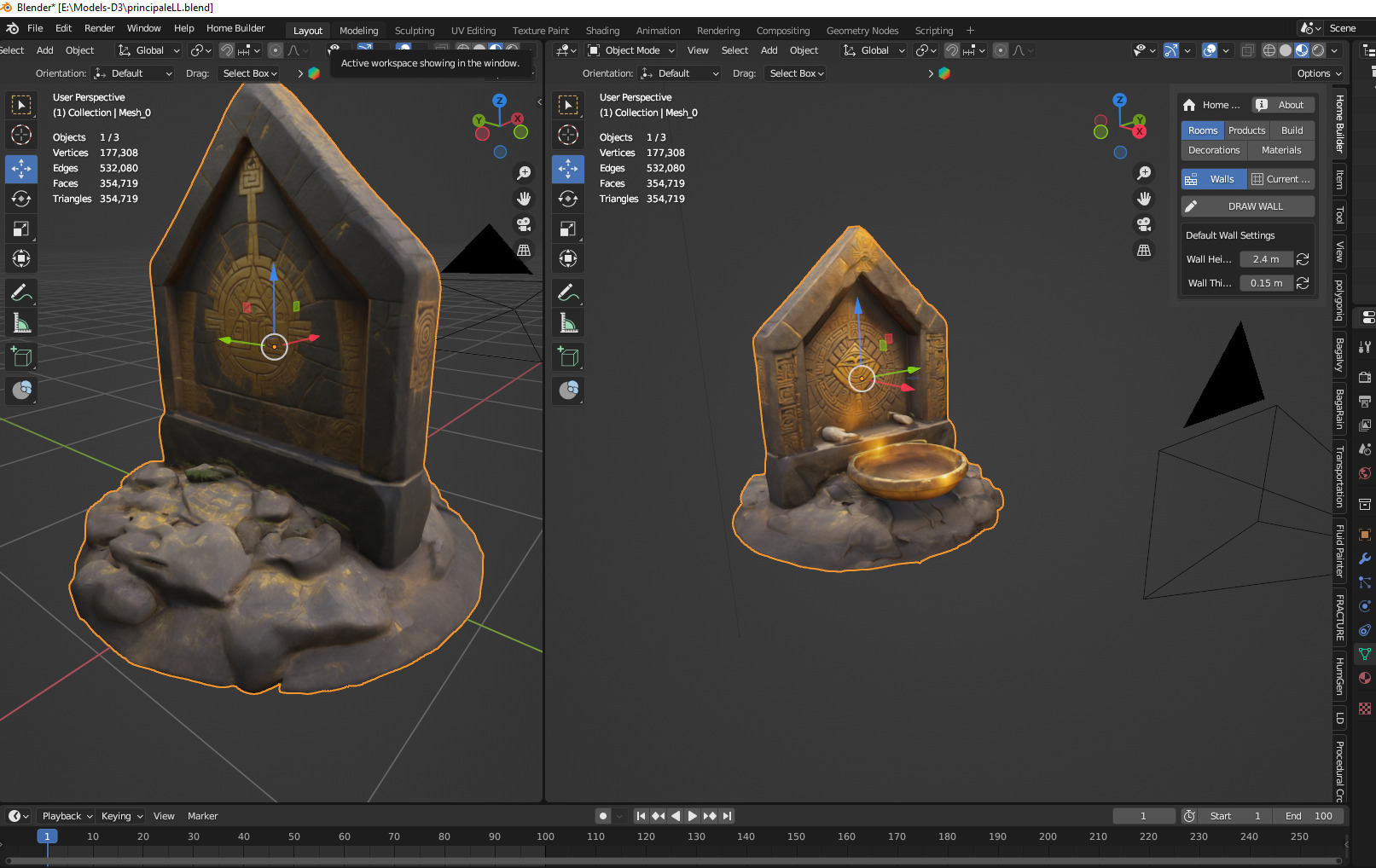
Task: Click the Wall Thickness 0.15 m field
Action: point(1266,283)
